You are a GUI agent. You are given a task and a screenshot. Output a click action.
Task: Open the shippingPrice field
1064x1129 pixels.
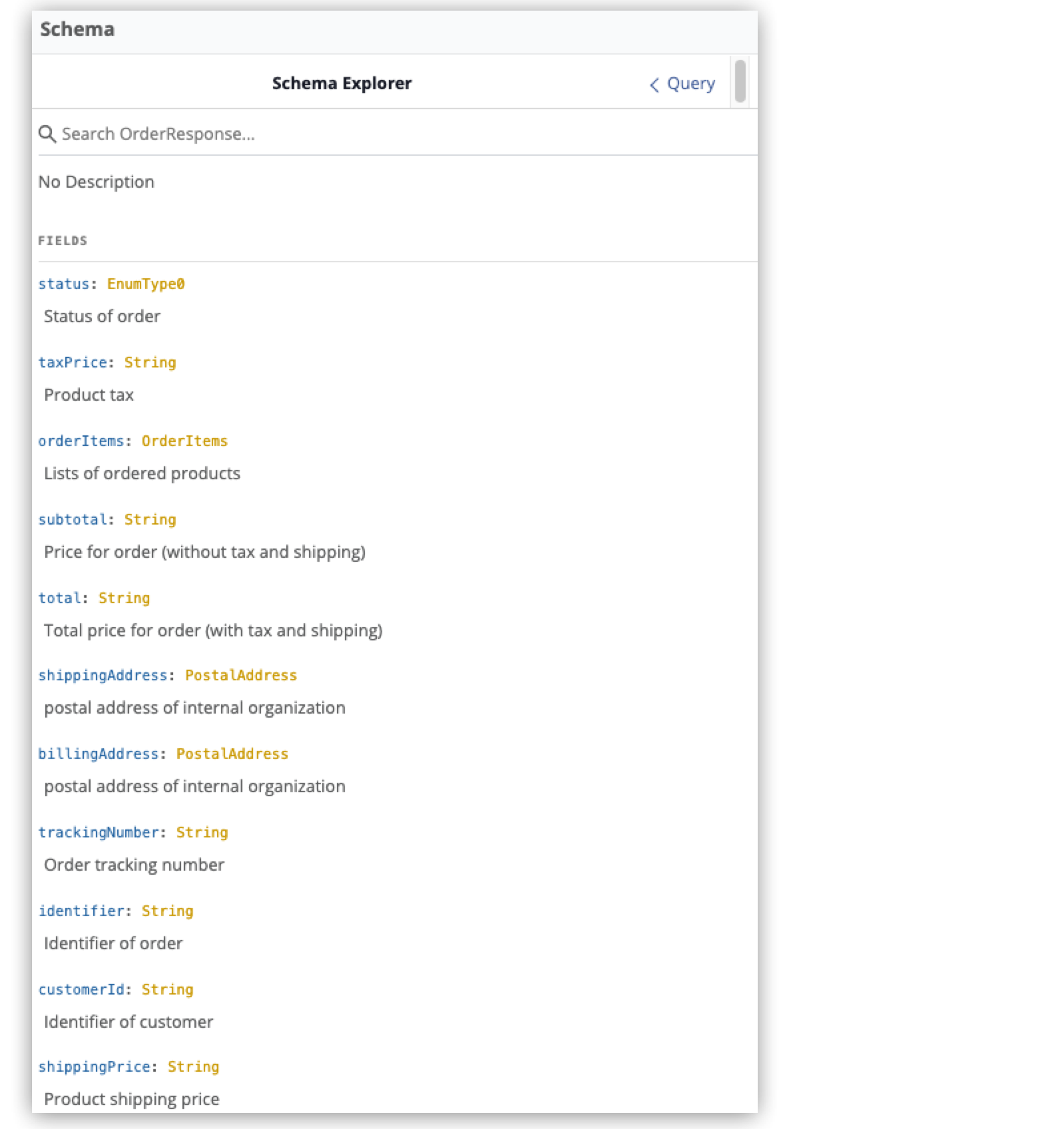(x=94, y=1067)
